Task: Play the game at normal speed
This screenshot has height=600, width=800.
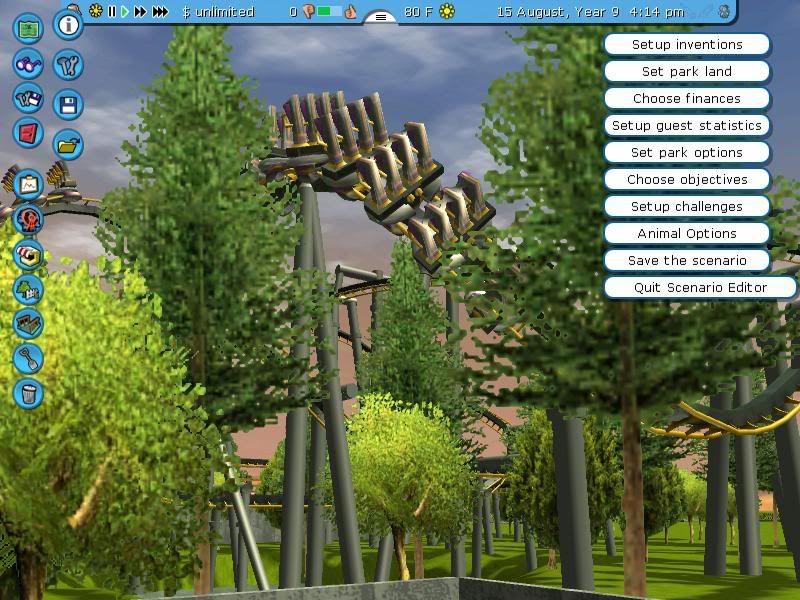Action: tap(124, 11)
